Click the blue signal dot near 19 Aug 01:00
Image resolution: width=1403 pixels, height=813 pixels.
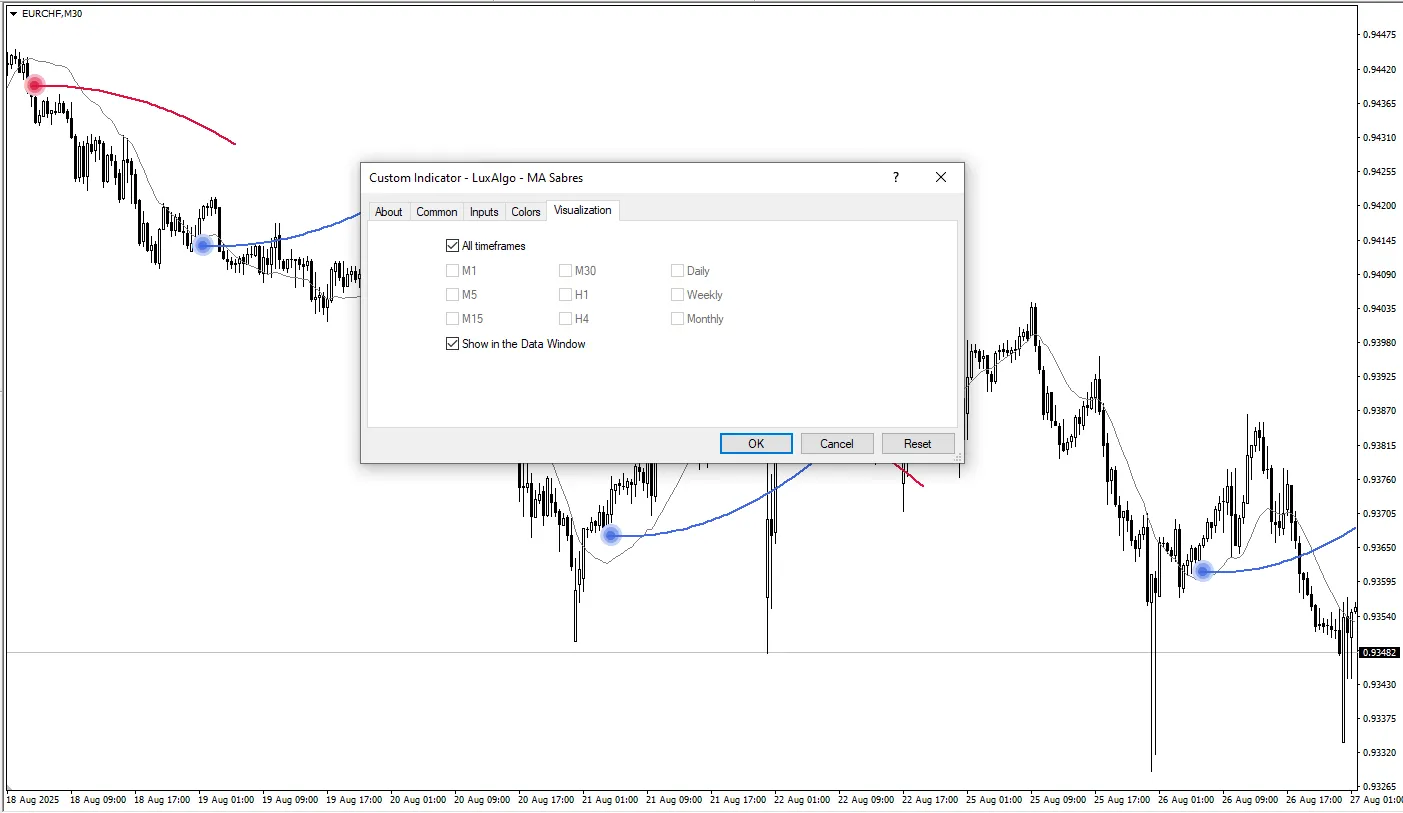point(203,245)
